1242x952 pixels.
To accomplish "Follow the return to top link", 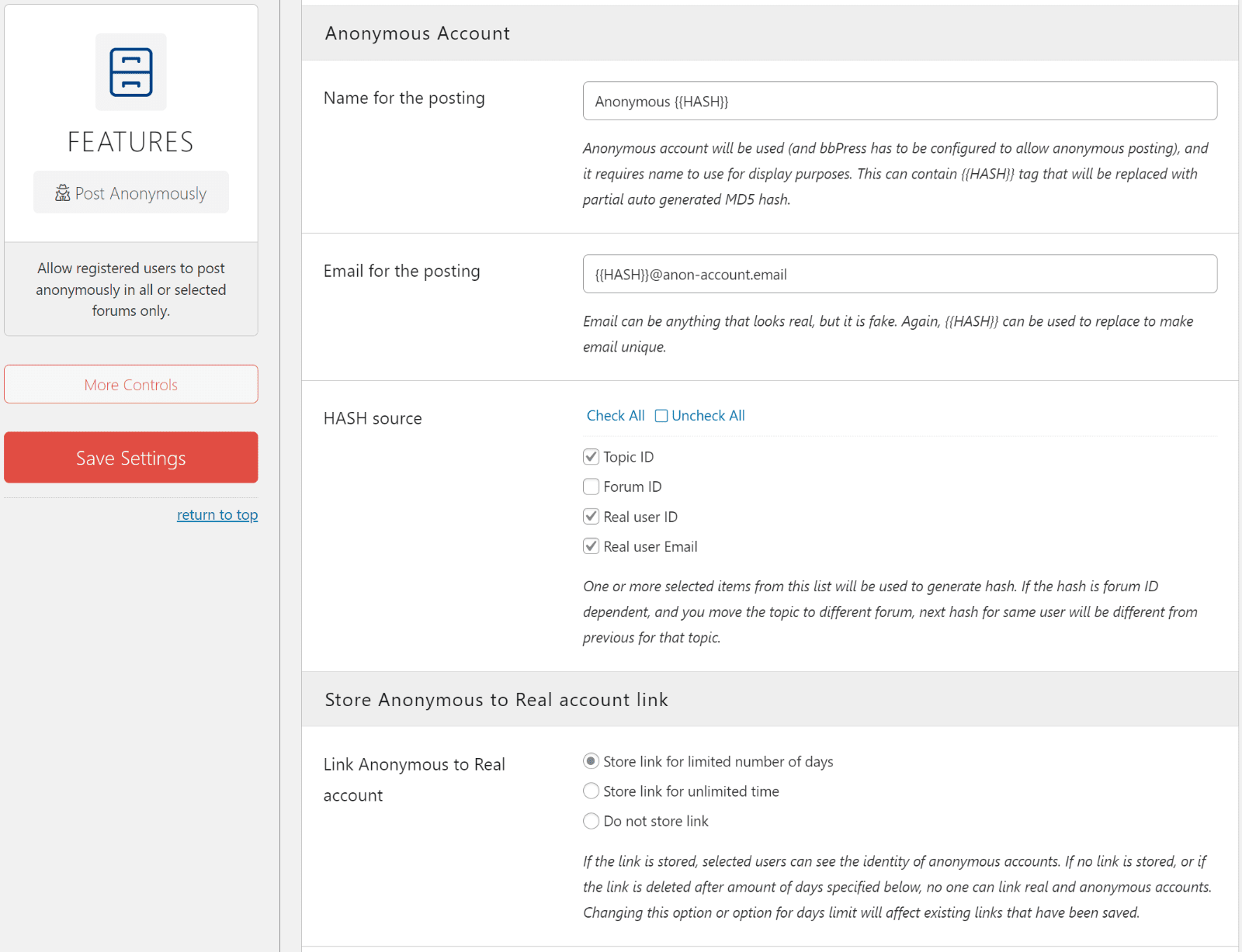I will point(217,514).
